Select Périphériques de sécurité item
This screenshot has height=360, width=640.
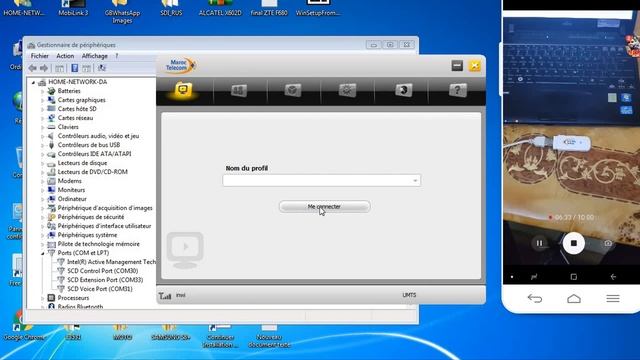(91, 217)
